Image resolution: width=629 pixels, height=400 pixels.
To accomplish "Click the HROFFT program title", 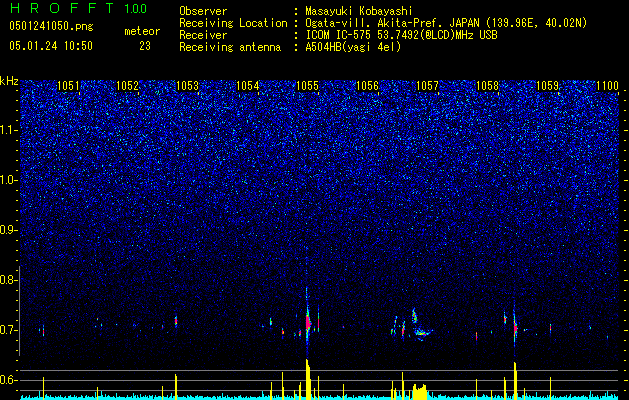I will tap(61, 8).
